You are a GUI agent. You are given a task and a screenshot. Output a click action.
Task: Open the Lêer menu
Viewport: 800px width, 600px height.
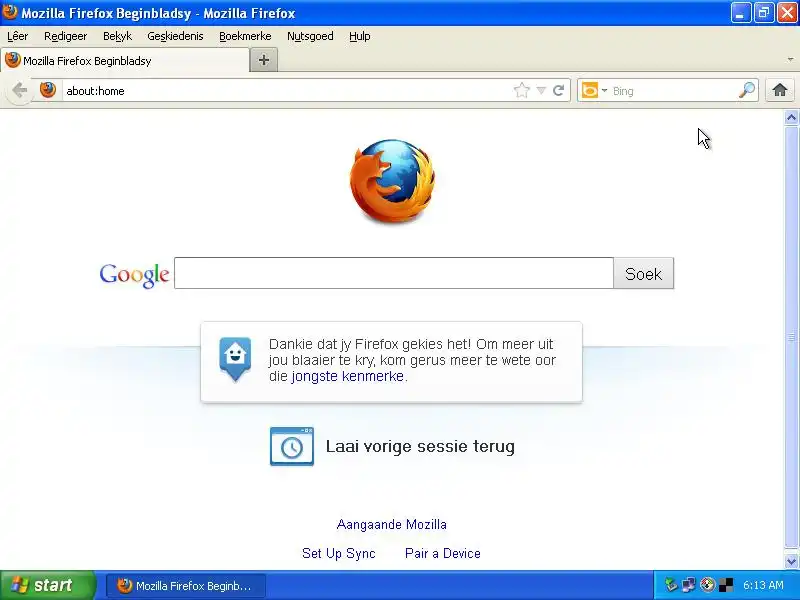click(x=18, y=36)
